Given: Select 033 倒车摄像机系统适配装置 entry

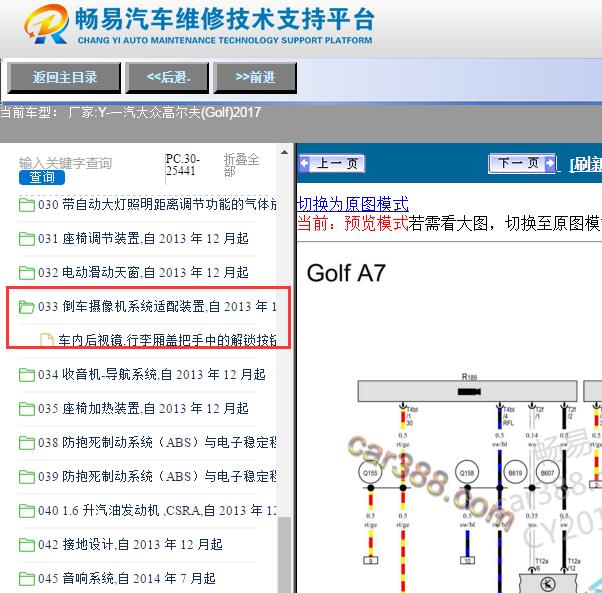Looking at the screenshot, I should pos(157,307).
